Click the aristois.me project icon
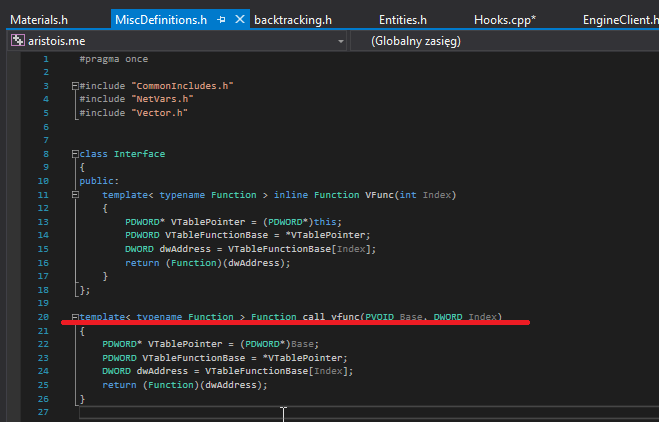Image resolution: width=659 pixels, height=422 pixels. pyautogui.click(x=18, y=42)
